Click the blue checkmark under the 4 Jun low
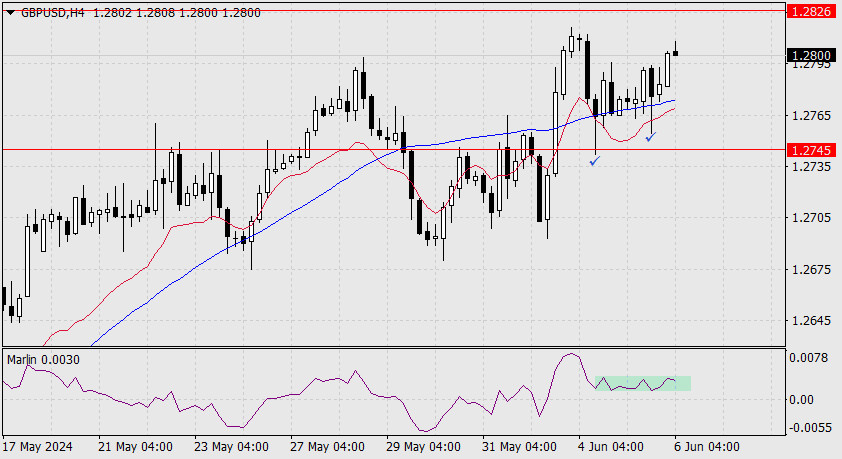Viewport: 842px width, 459px height. 594,161
